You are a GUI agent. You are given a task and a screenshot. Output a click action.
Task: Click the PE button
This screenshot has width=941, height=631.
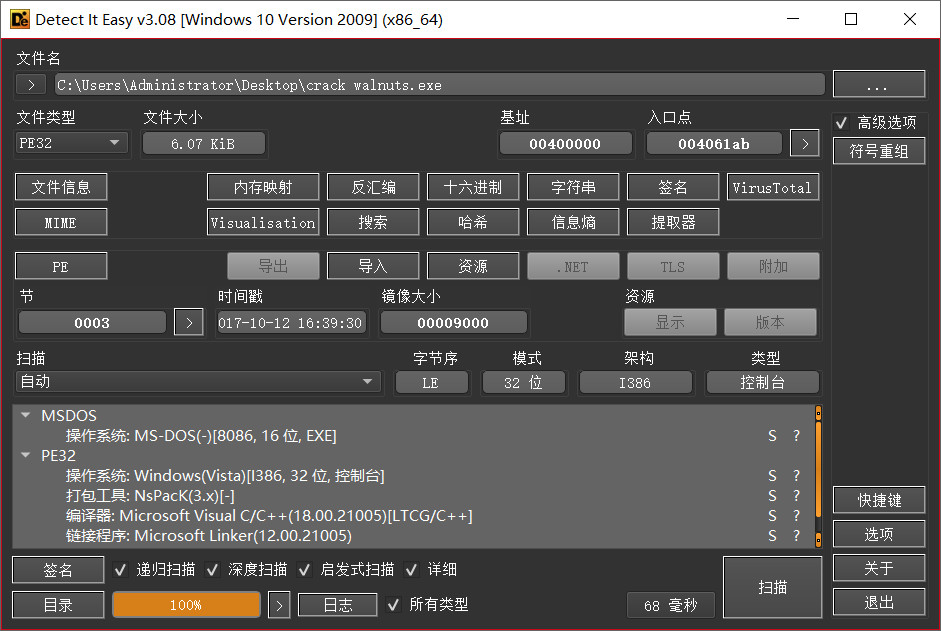click(x=61, y=266)
